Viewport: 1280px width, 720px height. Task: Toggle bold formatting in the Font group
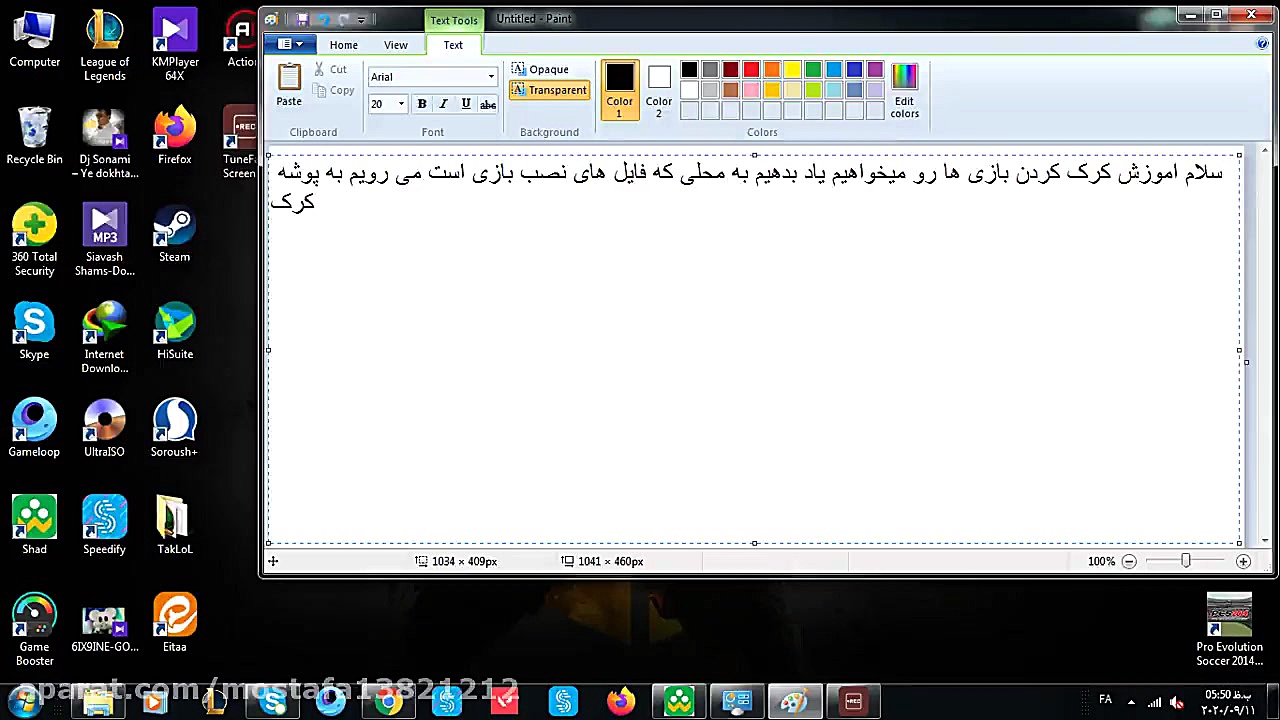421,103
